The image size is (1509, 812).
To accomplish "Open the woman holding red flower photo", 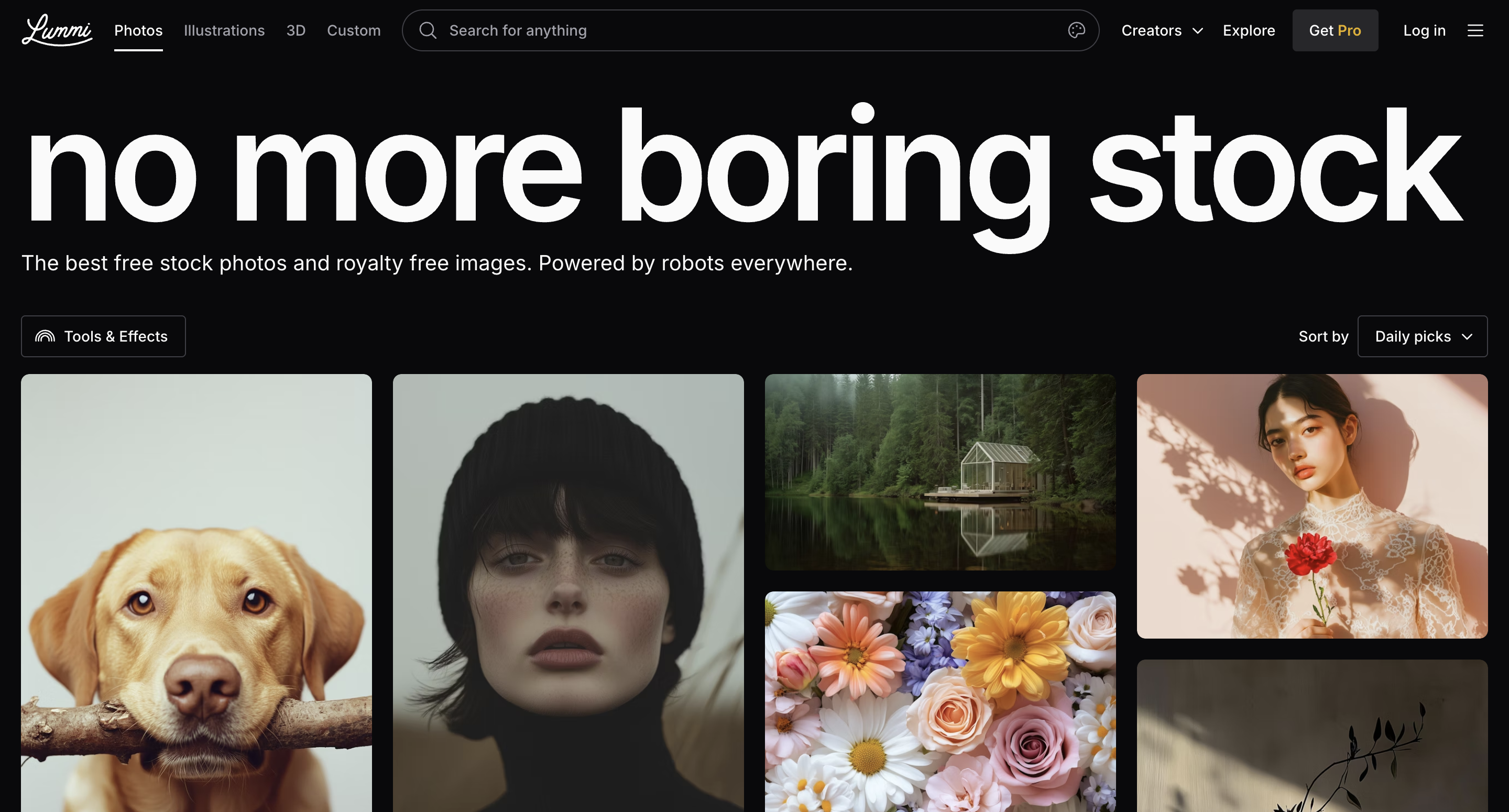I will pos(1312,506).
